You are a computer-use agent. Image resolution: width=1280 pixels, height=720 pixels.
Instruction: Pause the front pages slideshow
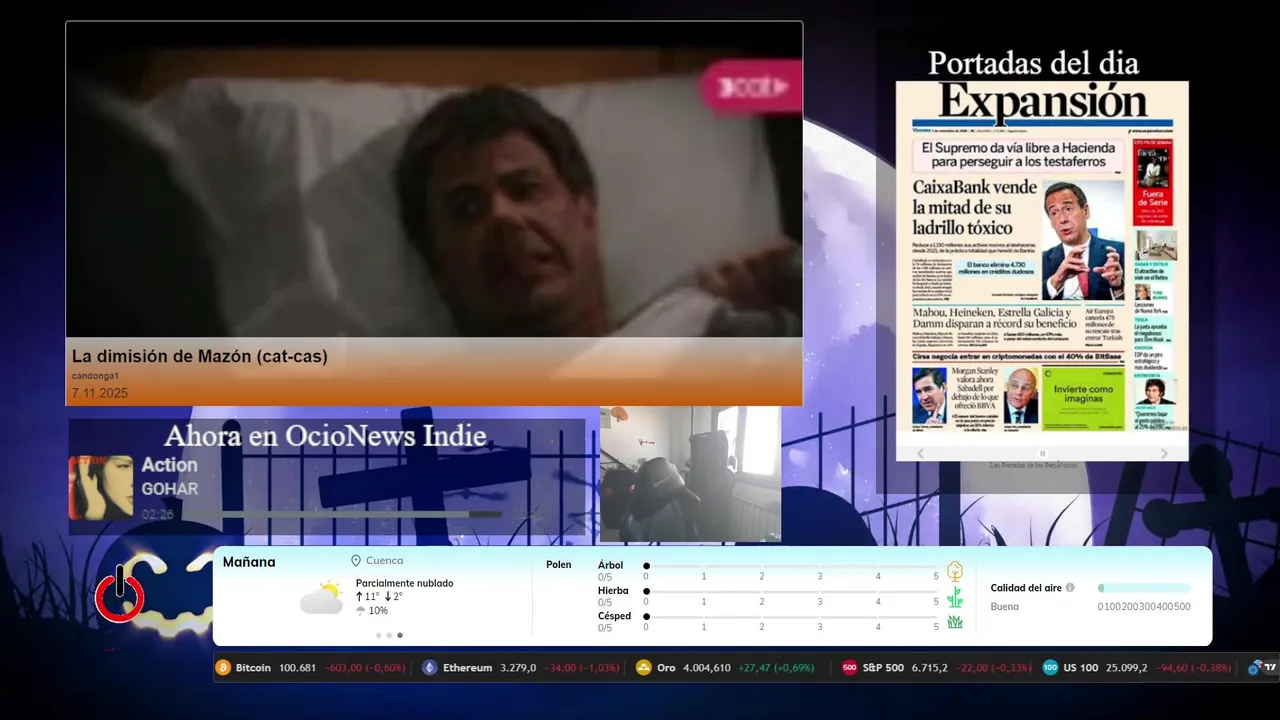[x=1042, y=454]
